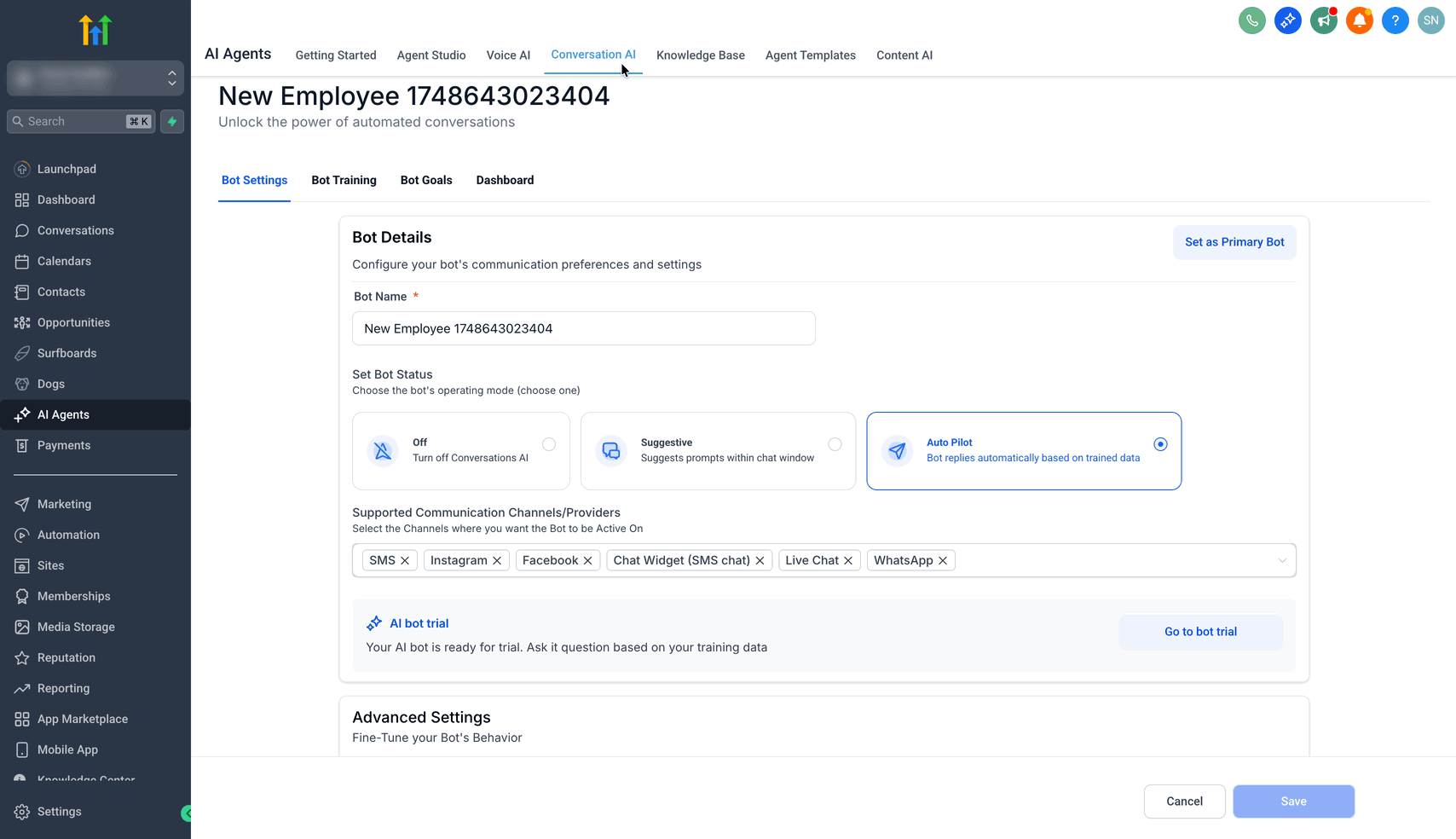Click the AI bot trial heading
The image size is (1456, 839).
(419, 623)
